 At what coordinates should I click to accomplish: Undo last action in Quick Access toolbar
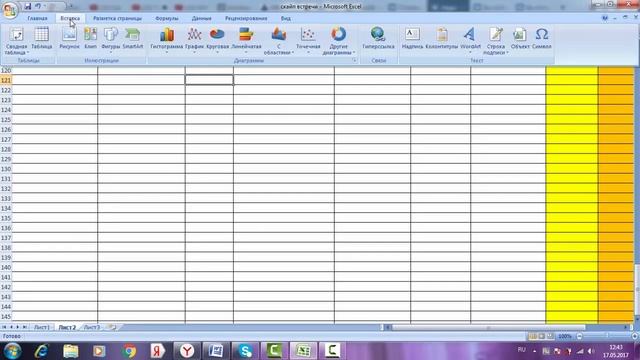[x=38, y=7]
